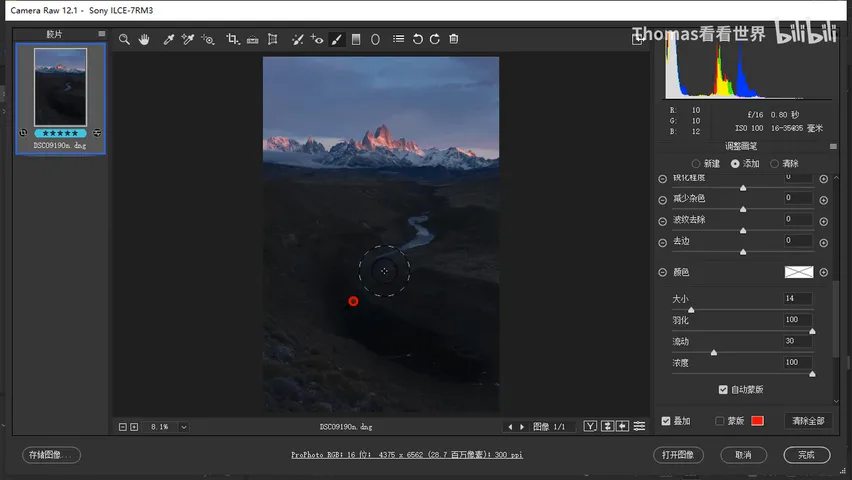The height and width of the screenshot is (480, 852).
Task: Toggle the 蒙版 checkbox
Action: point(719,421)
